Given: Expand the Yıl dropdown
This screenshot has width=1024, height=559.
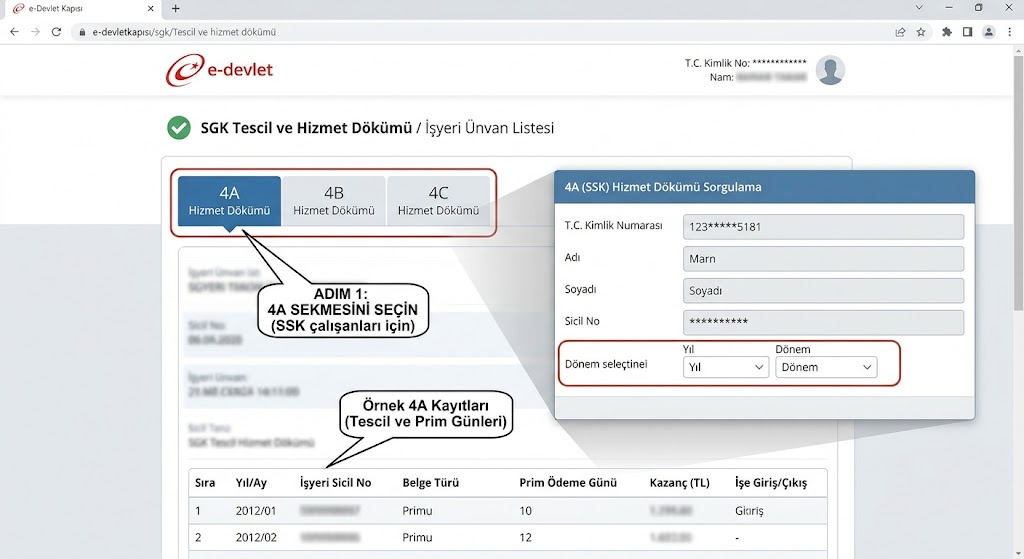Looking at the screenshot, I should pos(726,367).
